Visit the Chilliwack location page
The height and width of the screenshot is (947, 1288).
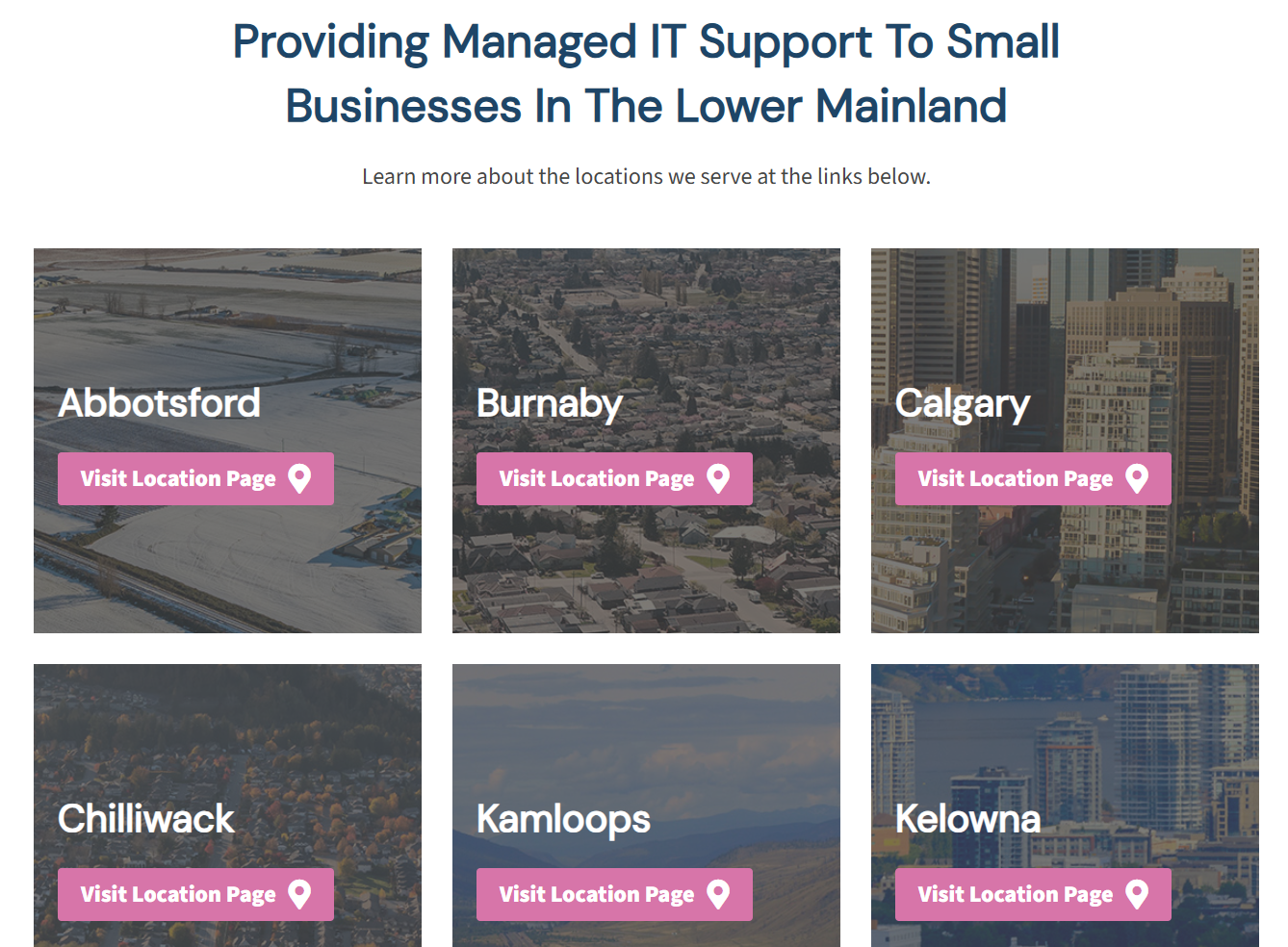point(195,894)
